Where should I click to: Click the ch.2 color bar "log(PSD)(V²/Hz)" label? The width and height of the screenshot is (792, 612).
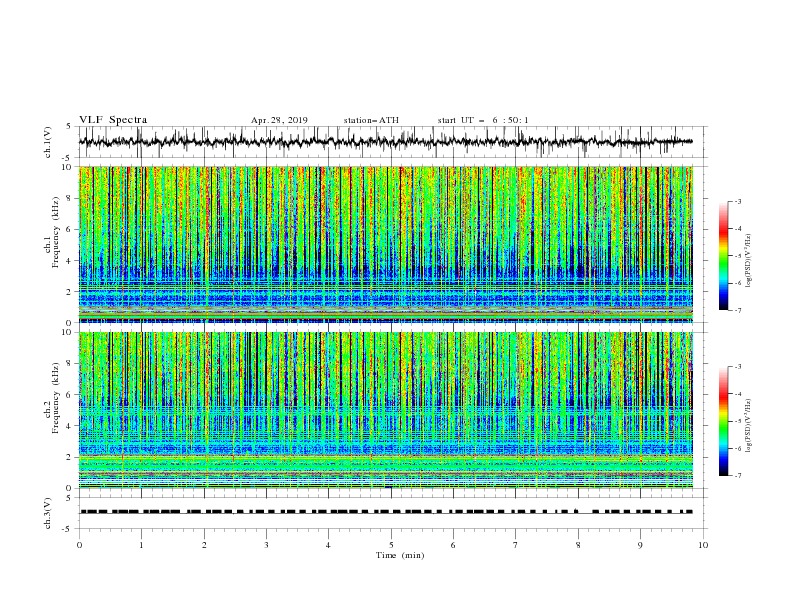pyautogui.click(x=749, y=426)
